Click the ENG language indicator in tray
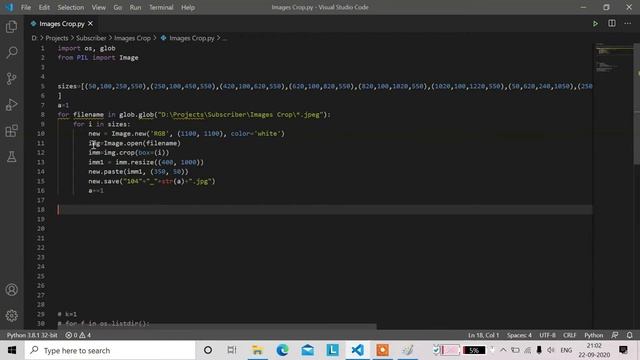The image size is (640, 360). (x=566, y=350)
